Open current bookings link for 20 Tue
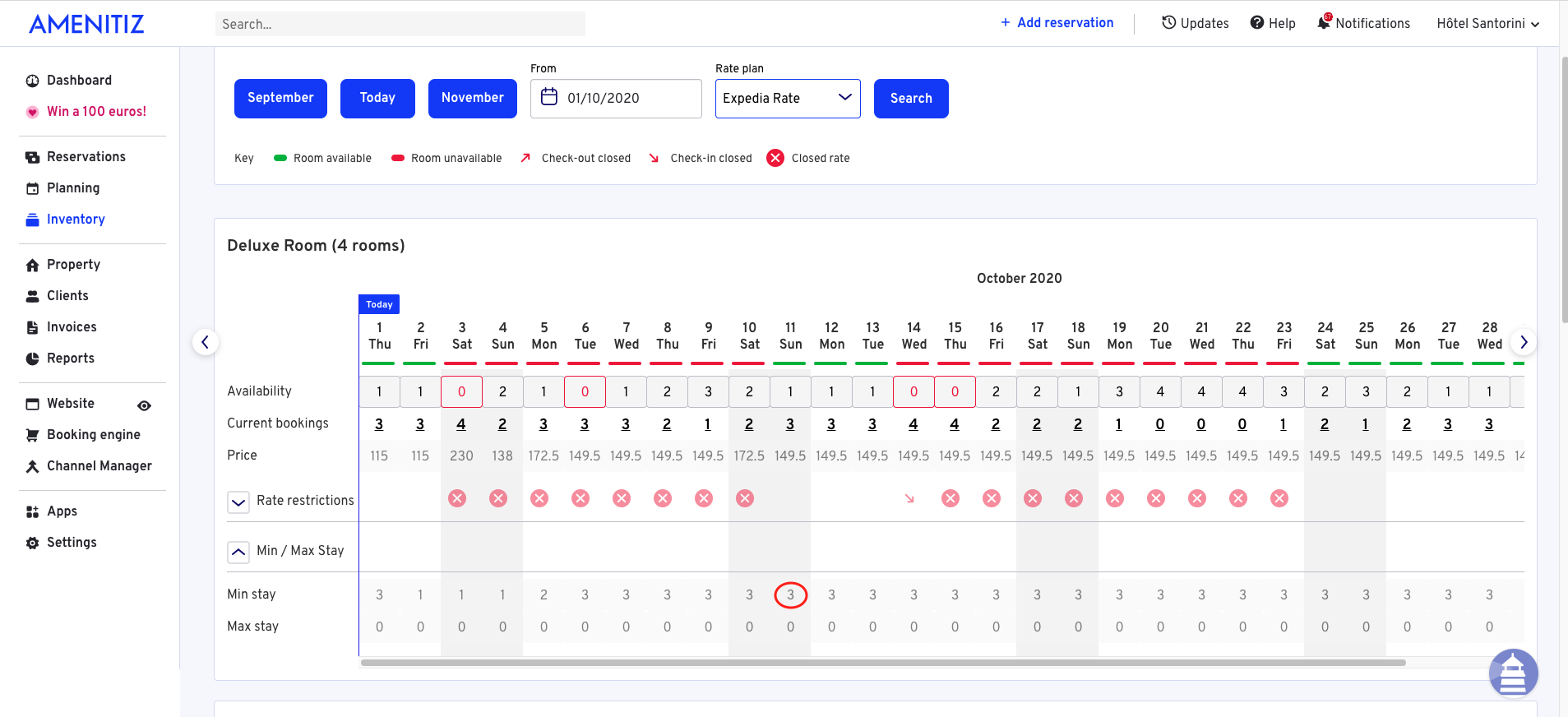The height and width of the screenshot is (717, 1568). (1160, 424)
